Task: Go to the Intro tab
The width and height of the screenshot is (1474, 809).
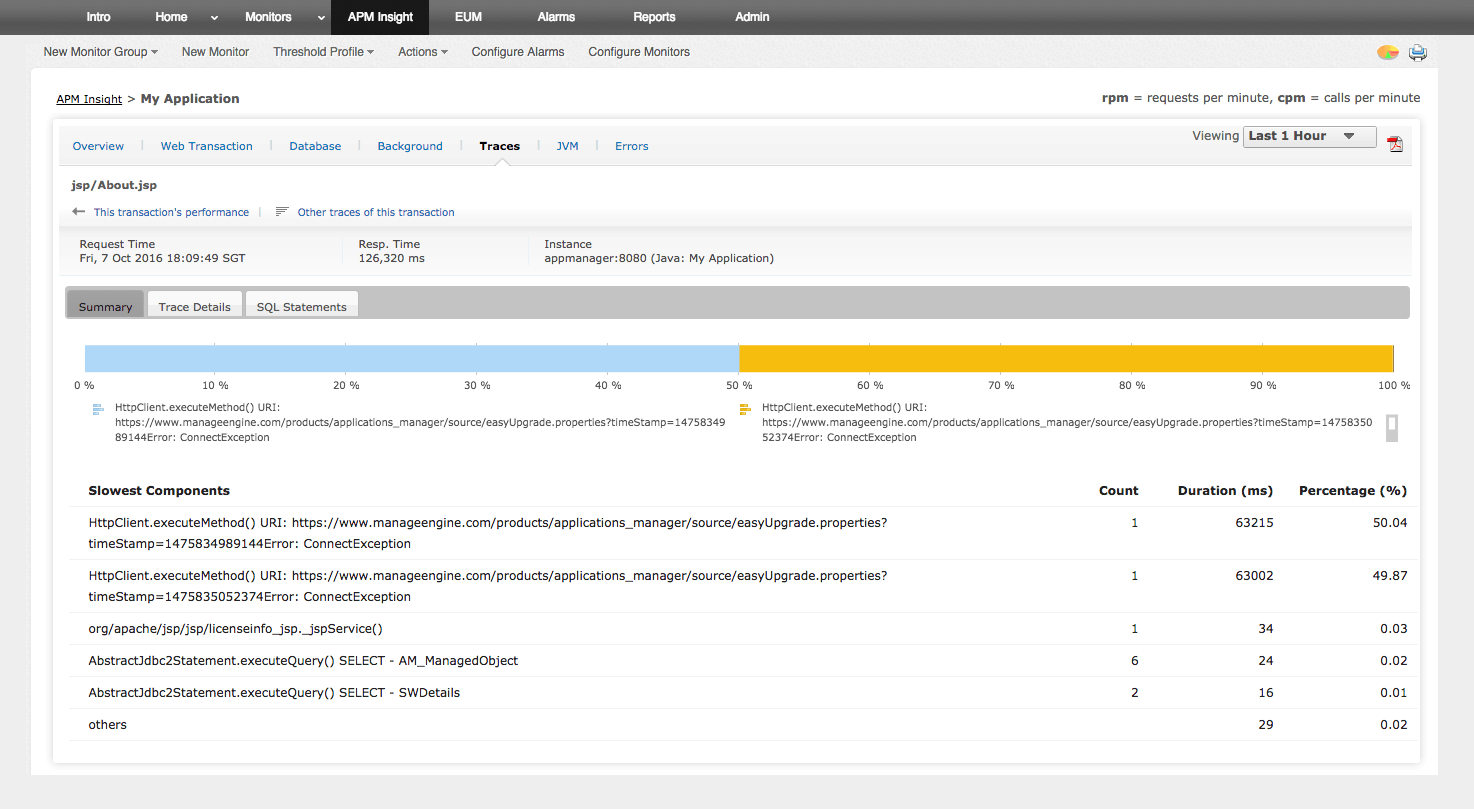Action: [x=99, y=17]
